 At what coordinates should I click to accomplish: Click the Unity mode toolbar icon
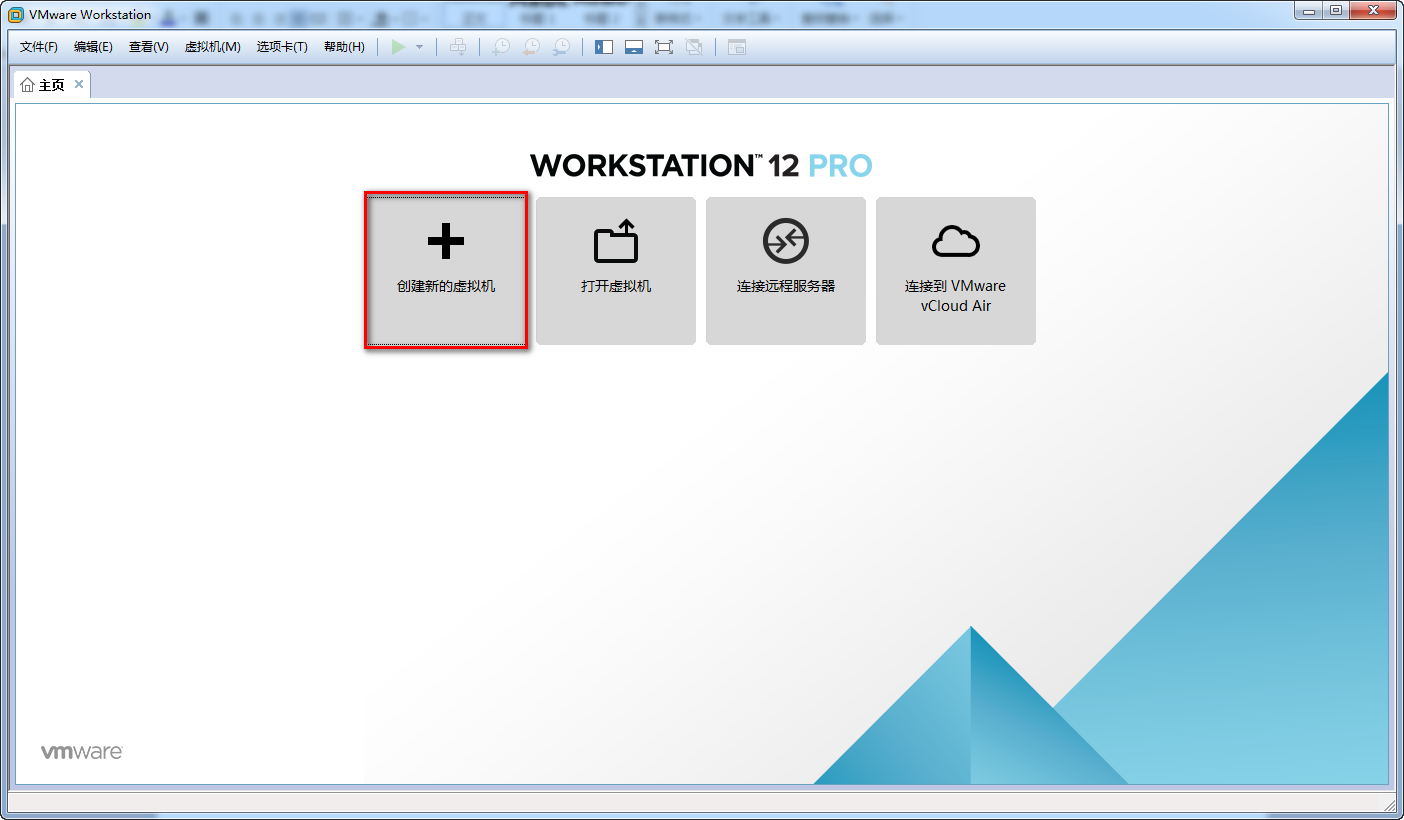click(x=694, y=47)
